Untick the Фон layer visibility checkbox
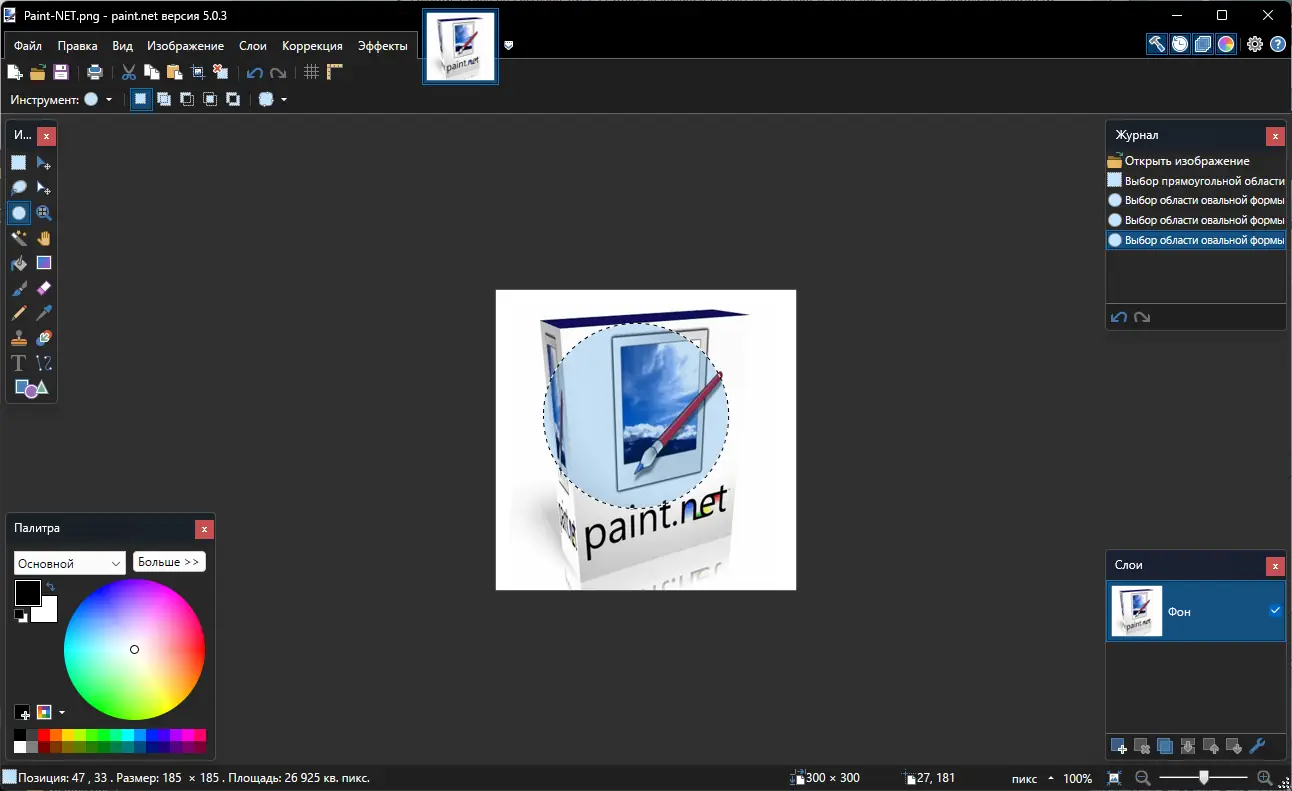 (x=1275, y=611)
